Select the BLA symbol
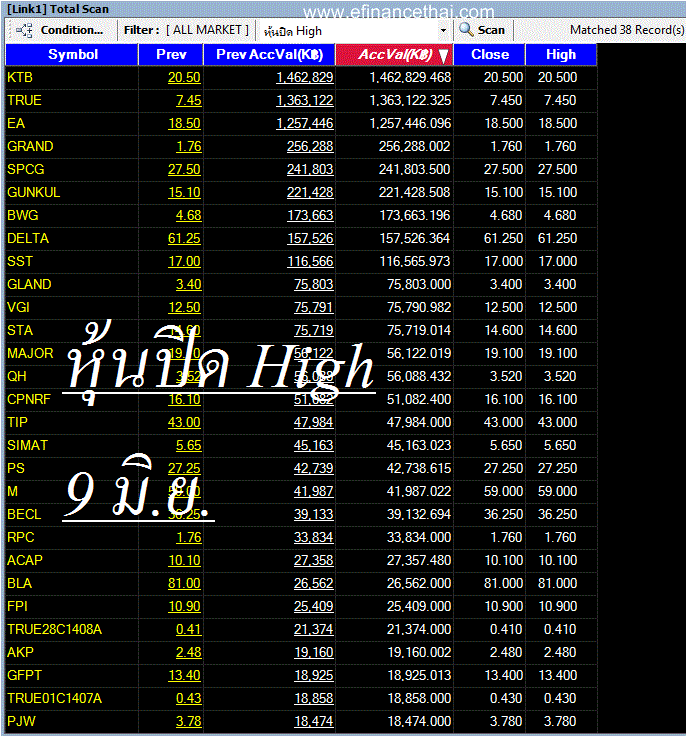 pyautogui.click(x=19, y=583)
